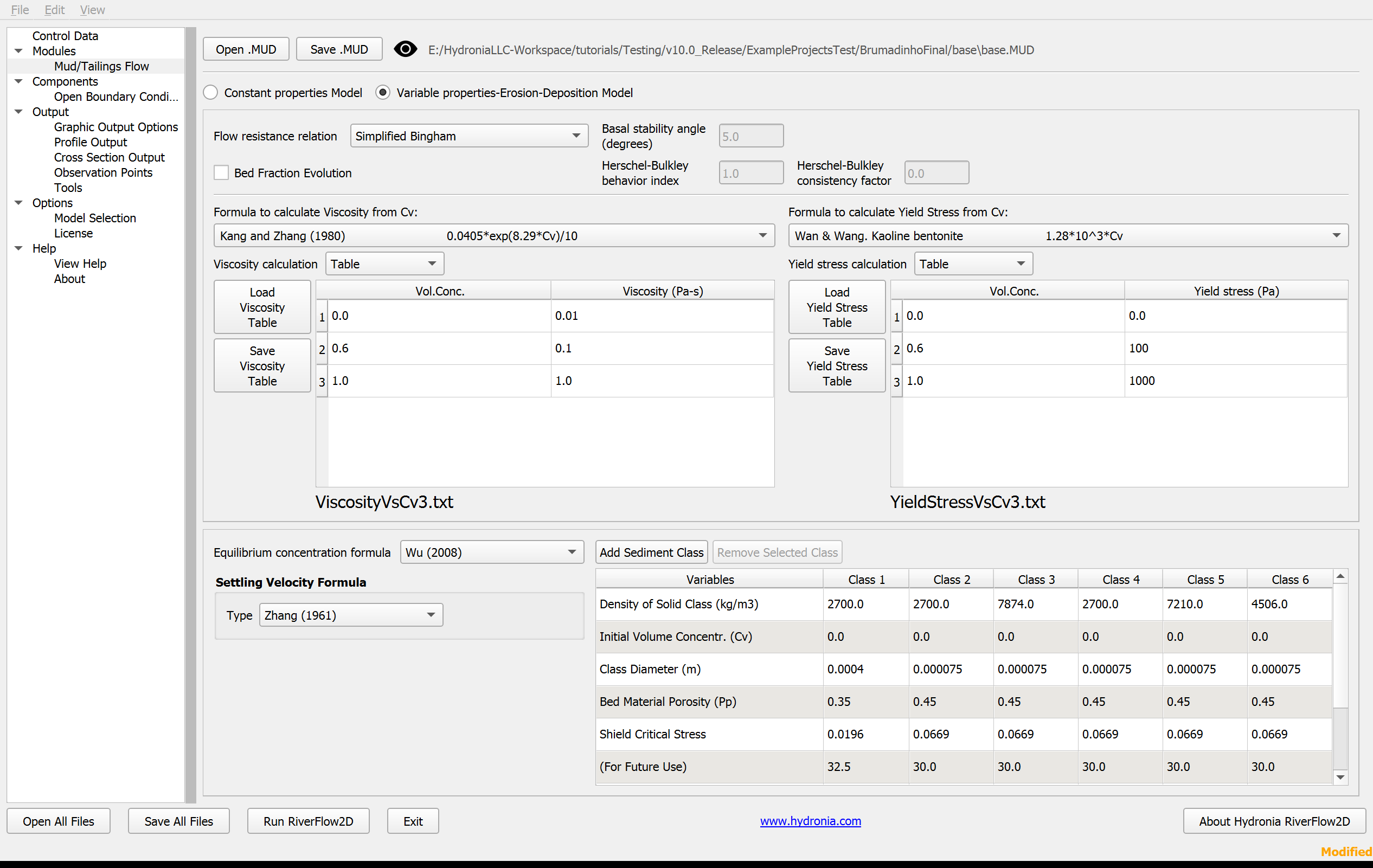Screen dimensions: 1373x868
Task: Open the View menu
Action: [x=92, y=10]
